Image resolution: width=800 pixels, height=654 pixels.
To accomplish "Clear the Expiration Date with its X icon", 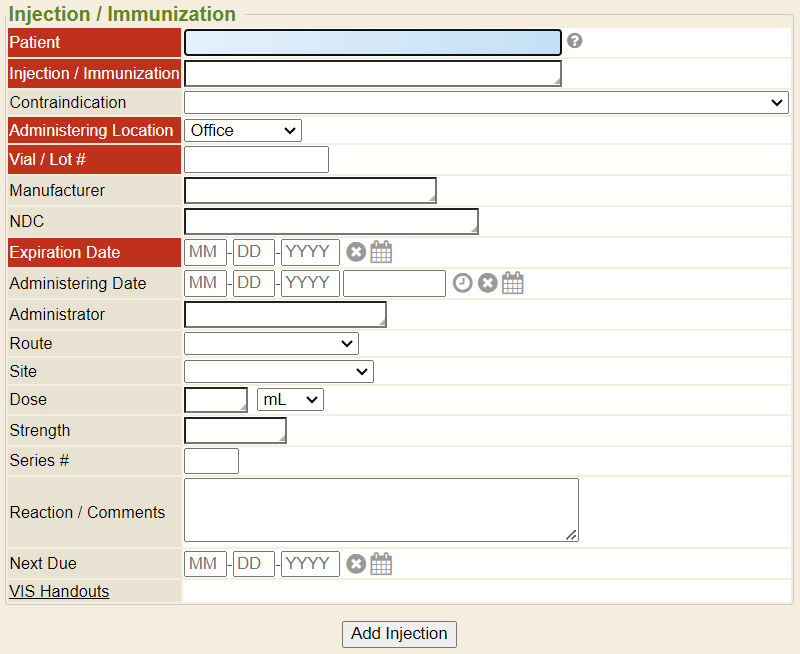I will click(x=356, y=252).
